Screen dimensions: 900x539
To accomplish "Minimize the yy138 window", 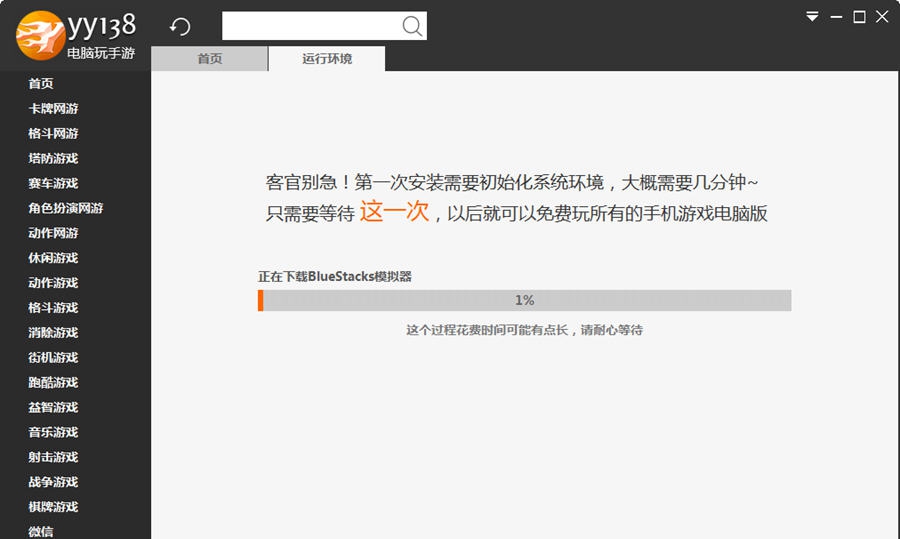I will pos(836,17).
